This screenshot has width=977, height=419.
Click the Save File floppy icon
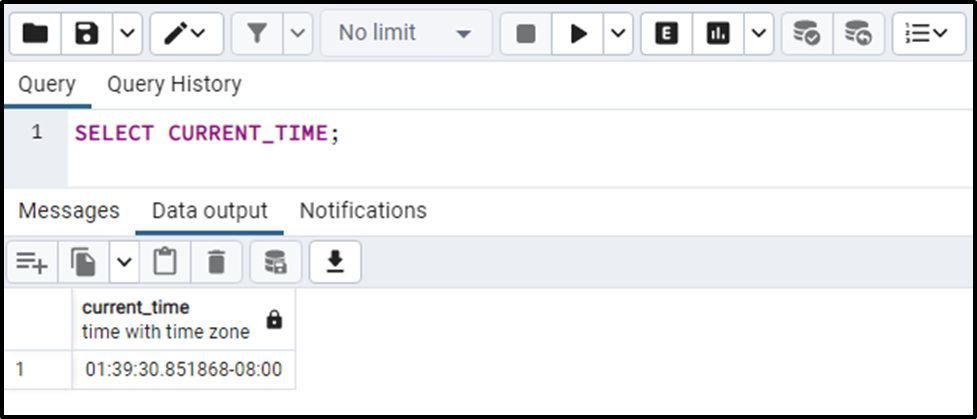tap(87, 34)
